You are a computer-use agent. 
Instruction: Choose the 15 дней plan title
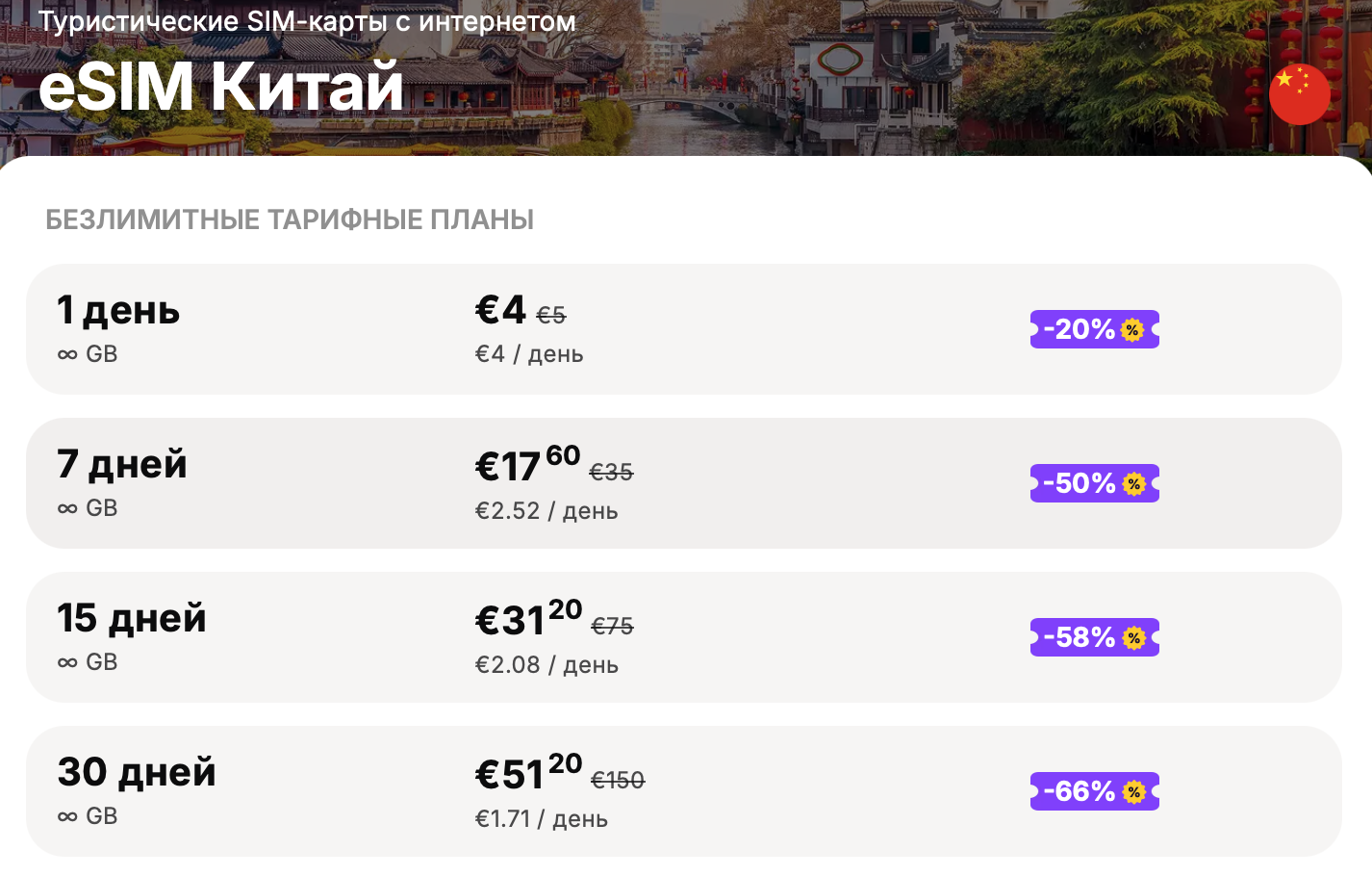point(132,618)
